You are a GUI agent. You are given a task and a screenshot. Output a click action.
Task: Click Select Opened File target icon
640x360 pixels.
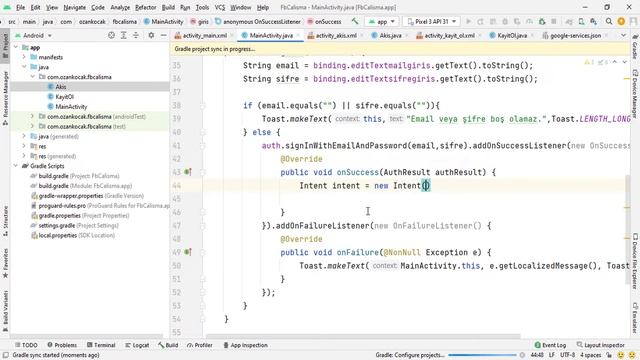coord(111,36)
